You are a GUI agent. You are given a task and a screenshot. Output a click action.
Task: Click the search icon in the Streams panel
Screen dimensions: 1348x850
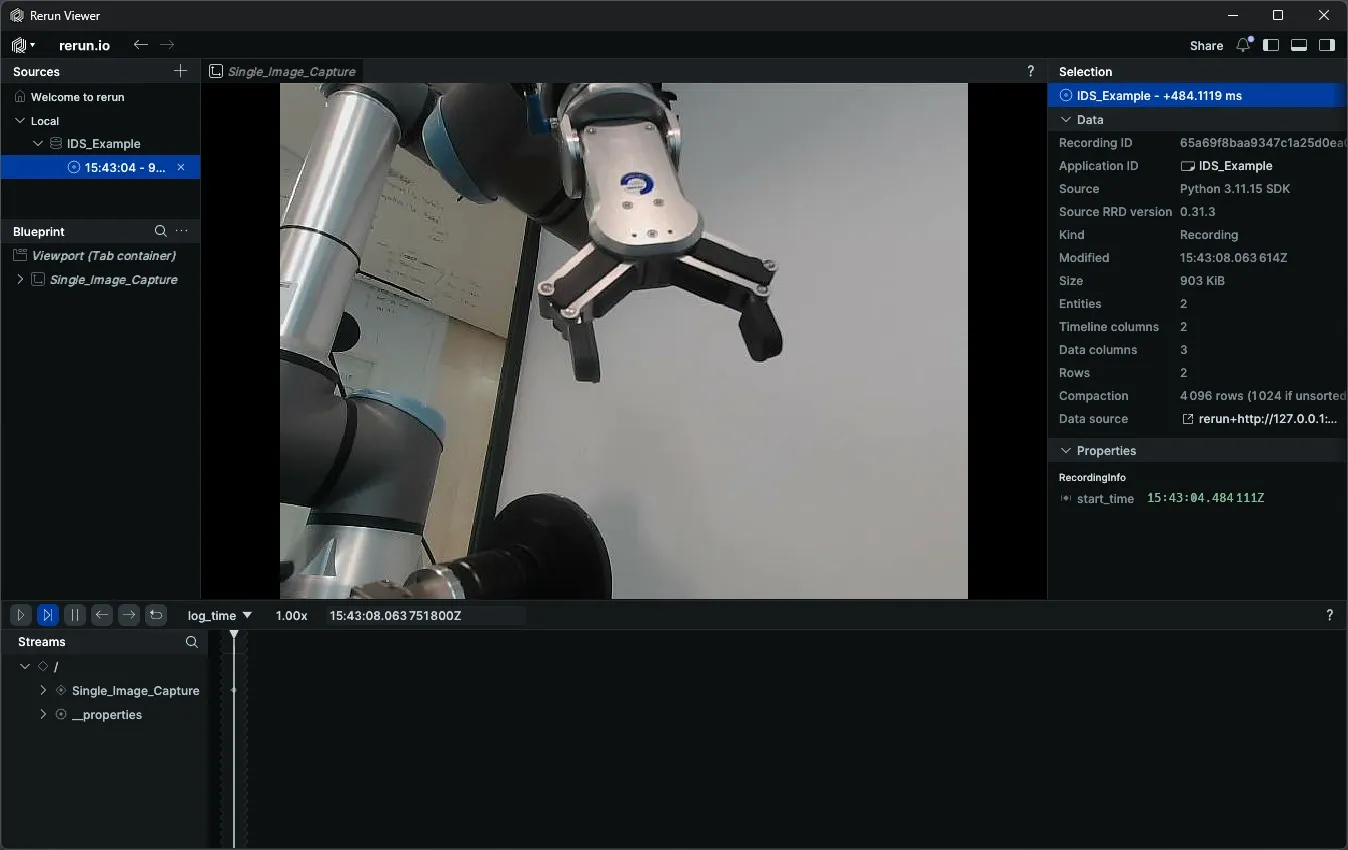pos(191,642)
